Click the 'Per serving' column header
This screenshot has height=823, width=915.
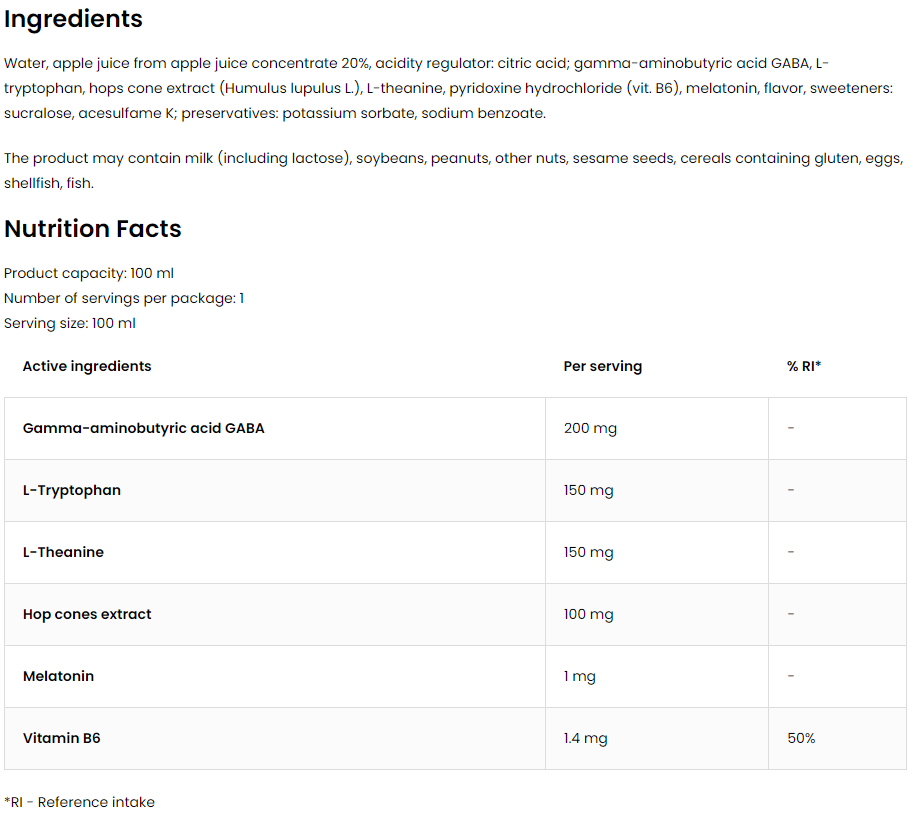(603, 366)
